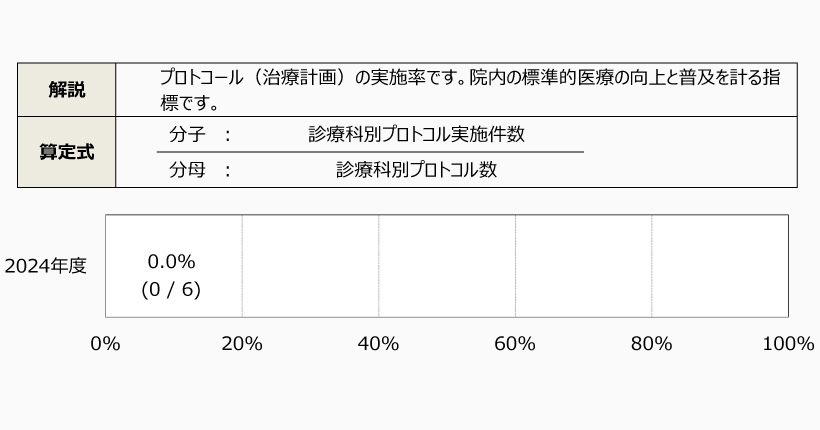Select the 2024年度 row label
This screenshot has height=430, width=820.
(46, 266)
